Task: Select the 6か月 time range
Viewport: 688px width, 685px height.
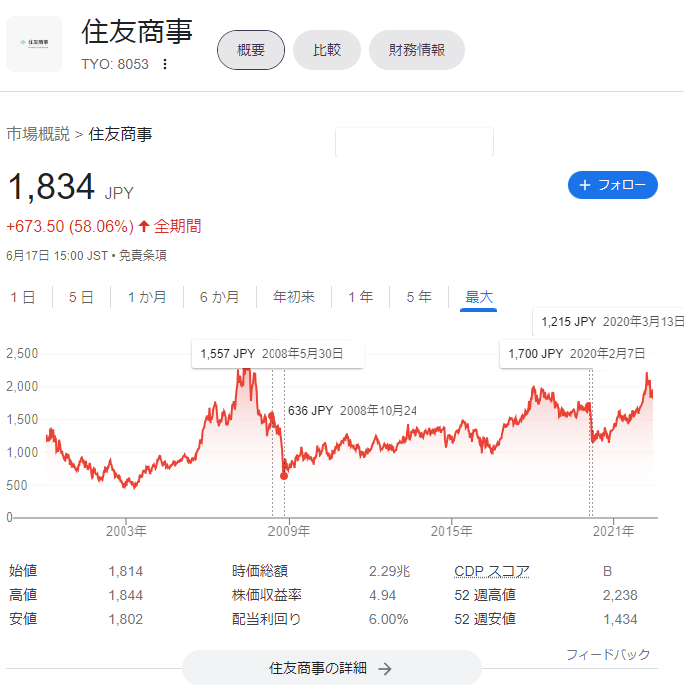Action: pos(219,297)
